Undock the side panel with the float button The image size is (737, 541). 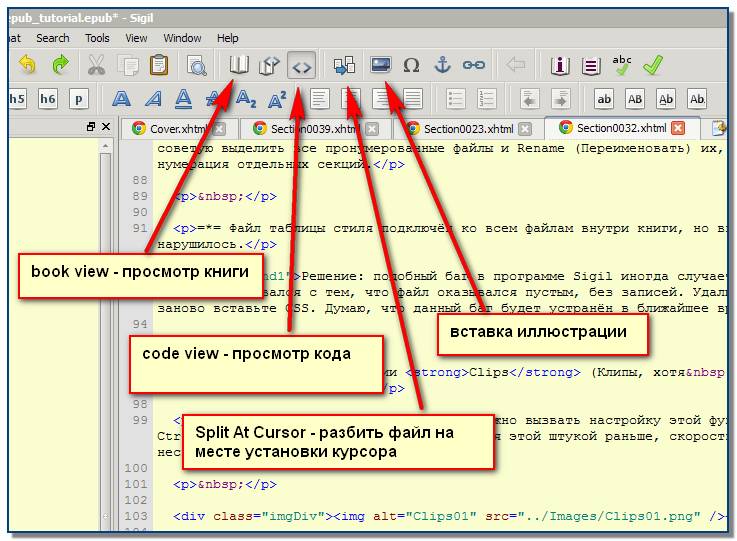(x=91, y=126)
